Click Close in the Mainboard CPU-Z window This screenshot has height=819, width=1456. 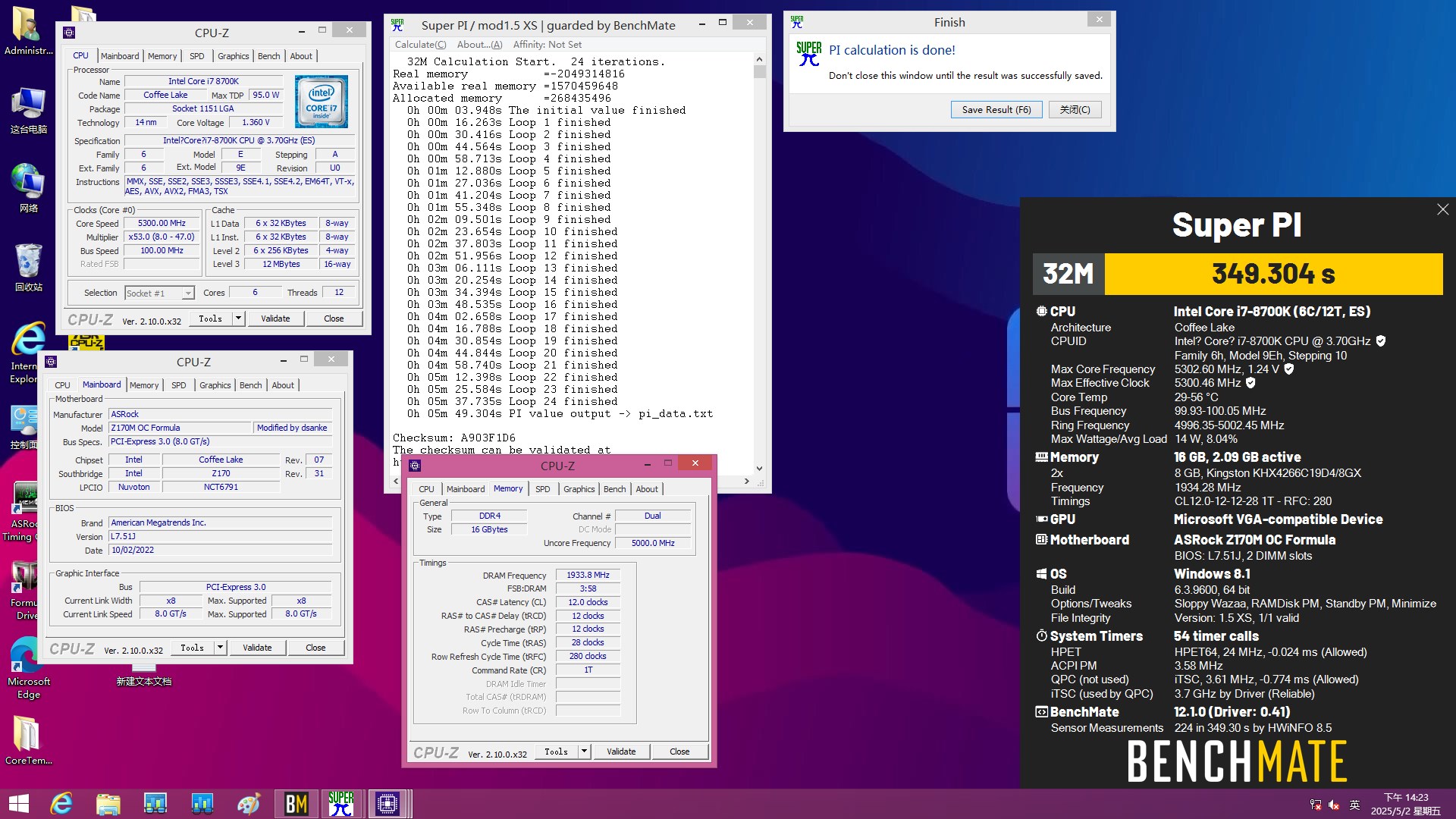[315, 648]
